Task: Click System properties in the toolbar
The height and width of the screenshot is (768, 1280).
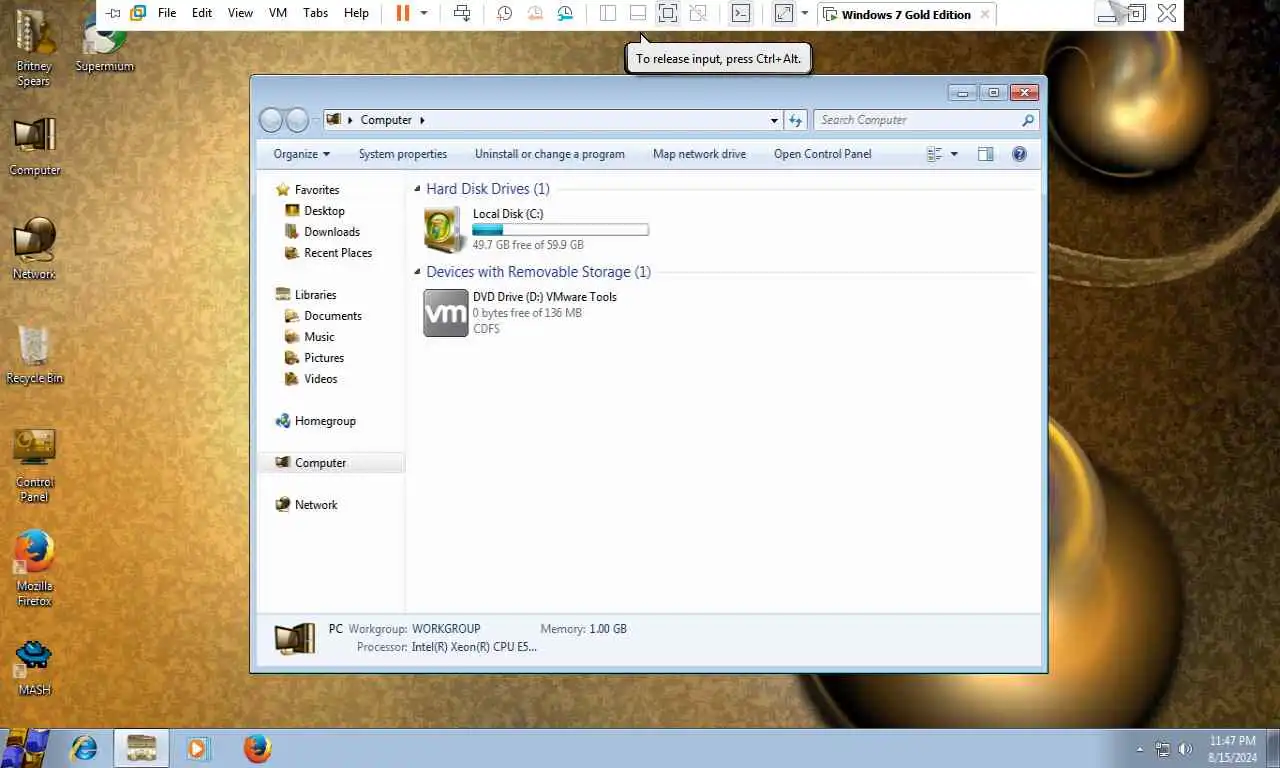Action: tap(403, 154)
